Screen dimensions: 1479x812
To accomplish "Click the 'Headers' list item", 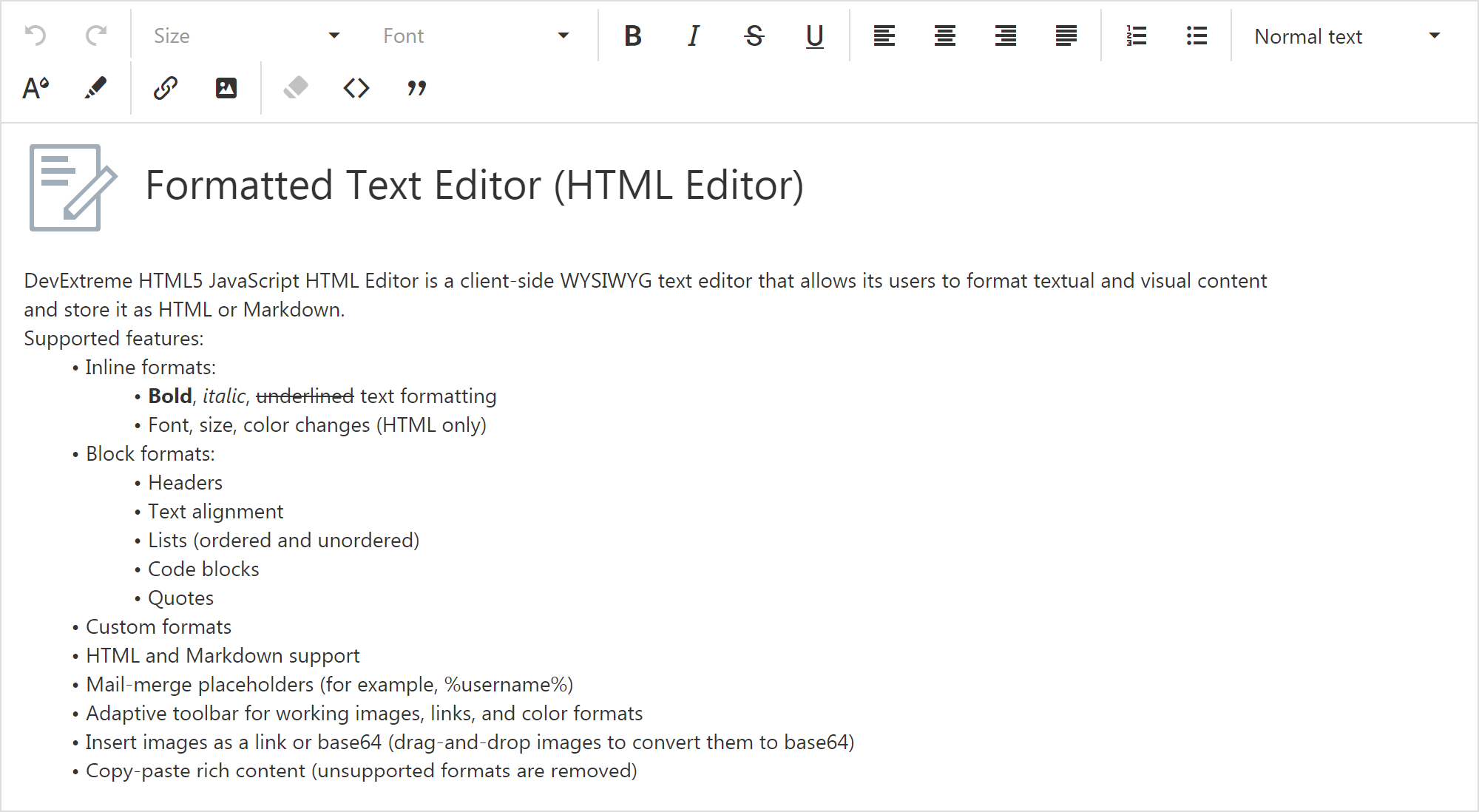I will point(186,483).
